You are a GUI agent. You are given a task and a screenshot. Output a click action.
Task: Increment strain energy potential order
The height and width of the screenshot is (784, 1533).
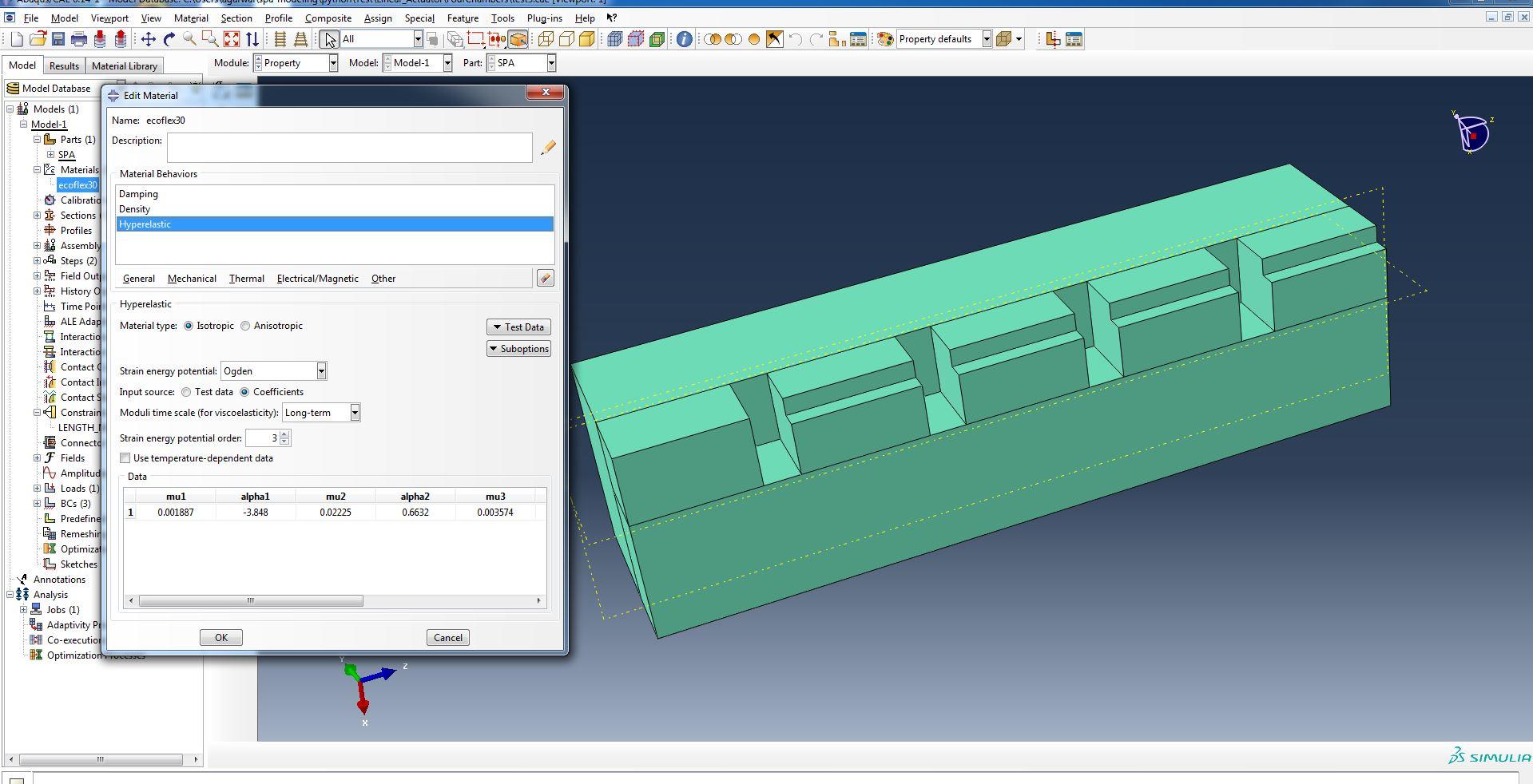click(x=285, y=434)
